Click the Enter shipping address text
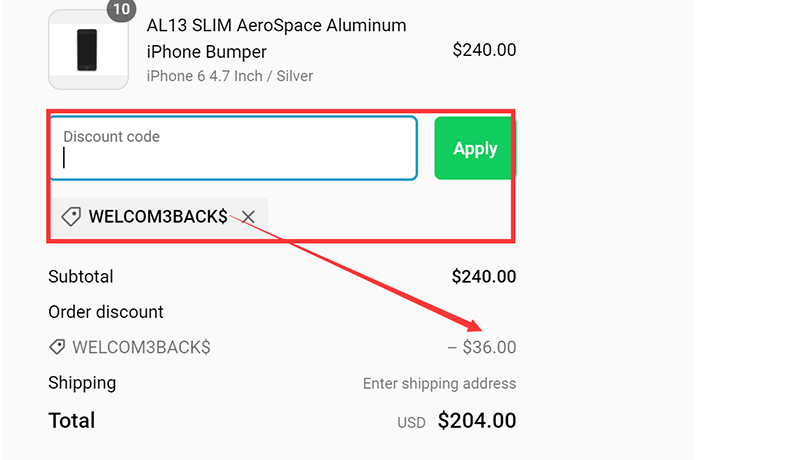Image resolution: width=800 pixels, height=460 pixels. click(439, 384)
